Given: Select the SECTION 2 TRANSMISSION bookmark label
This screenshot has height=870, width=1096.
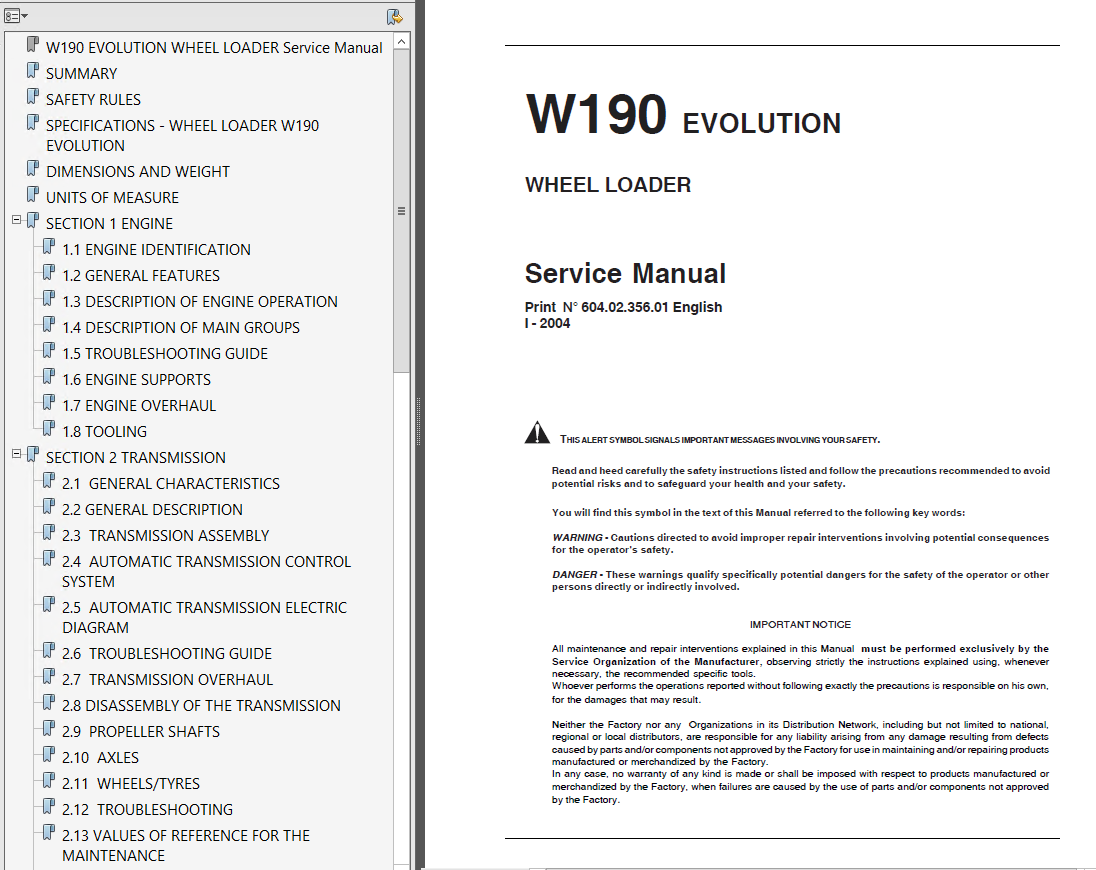Looking at the screenshot, I should coord(136,458).
